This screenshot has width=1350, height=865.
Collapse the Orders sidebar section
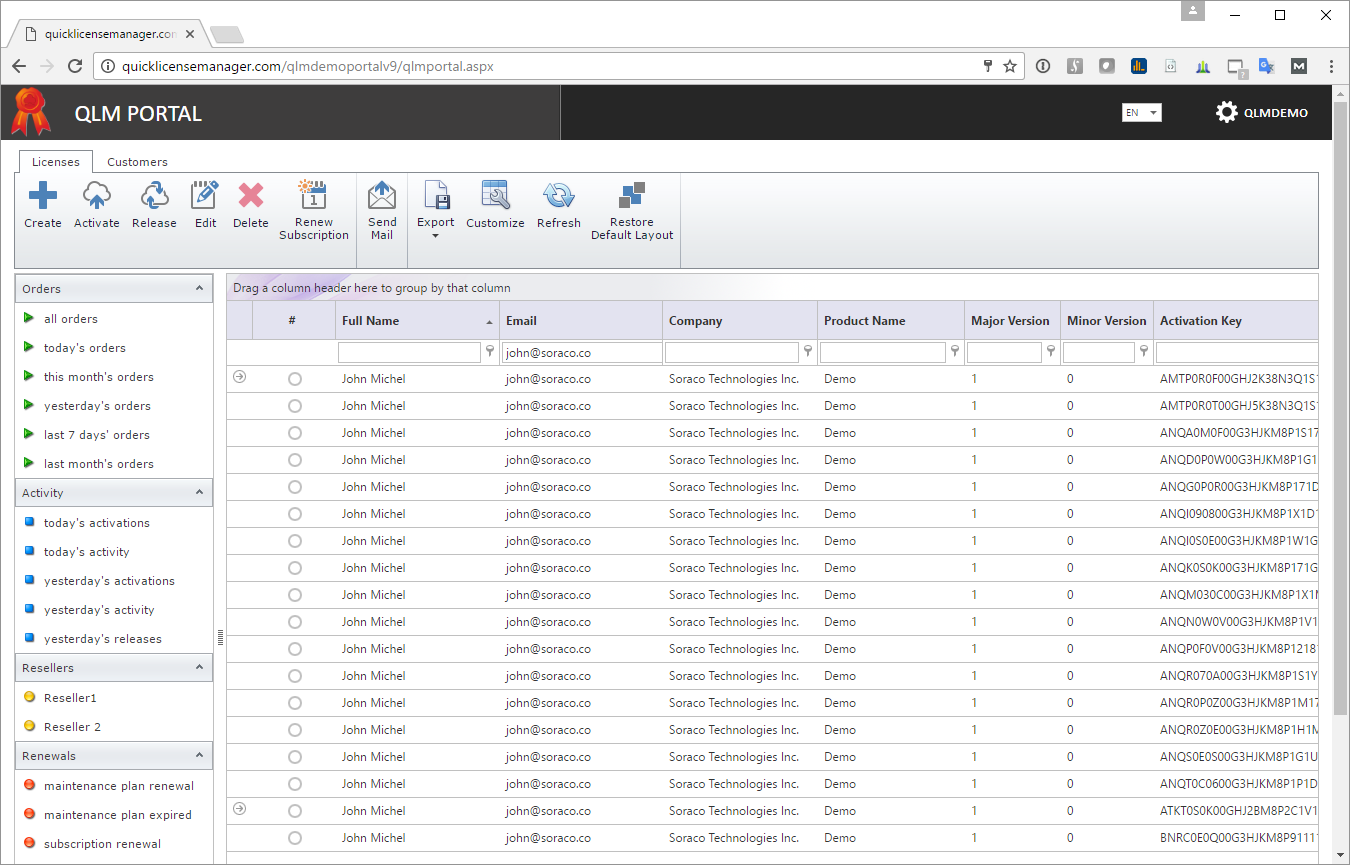[199, 288]
